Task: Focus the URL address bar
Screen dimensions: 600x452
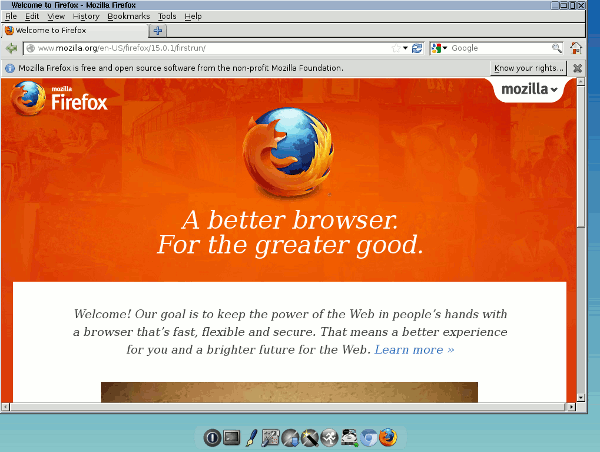Action: (x=214, y=48)
